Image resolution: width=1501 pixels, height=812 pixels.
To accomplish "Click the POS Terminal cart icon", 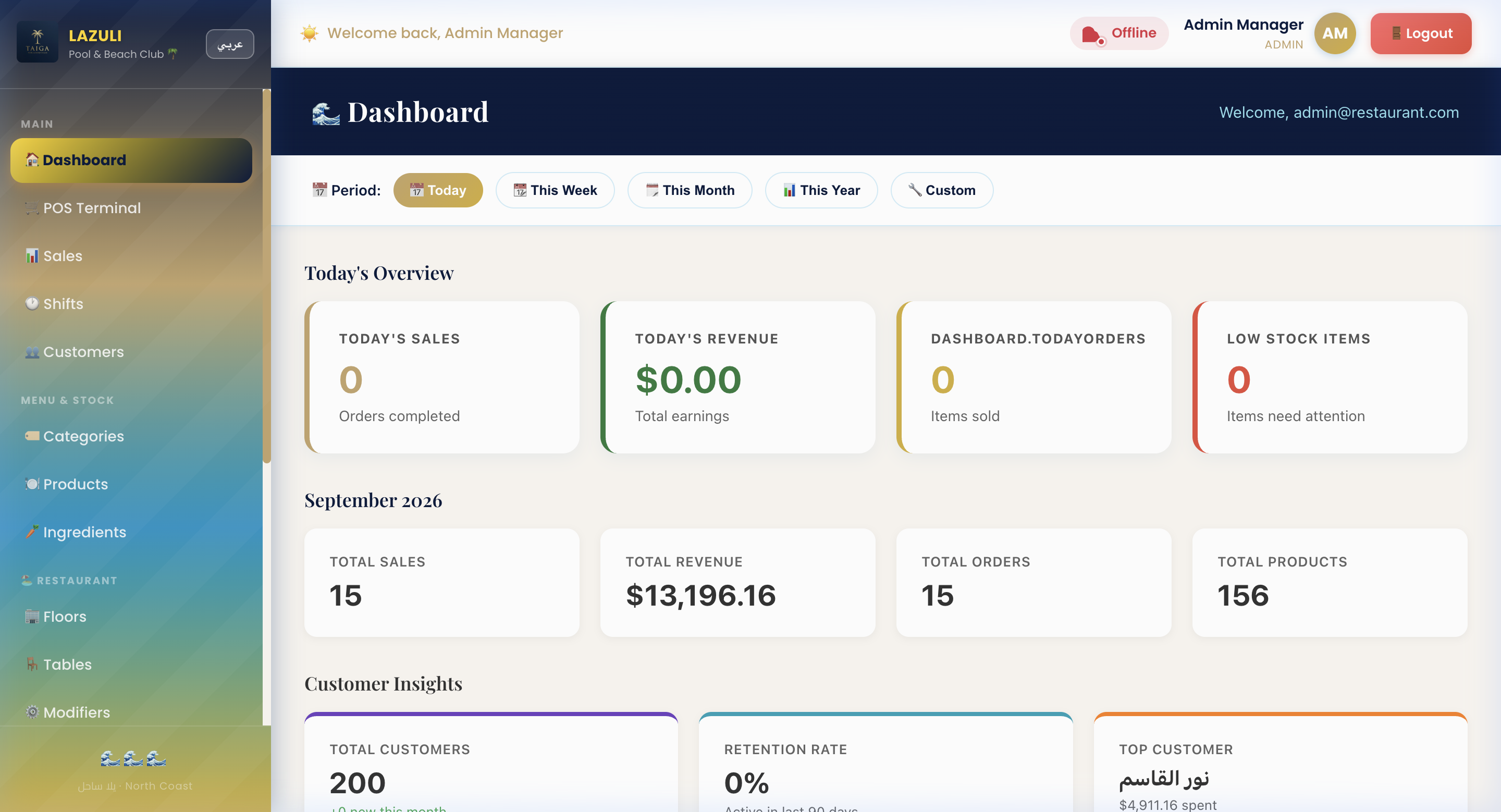I will pos(32,208).
